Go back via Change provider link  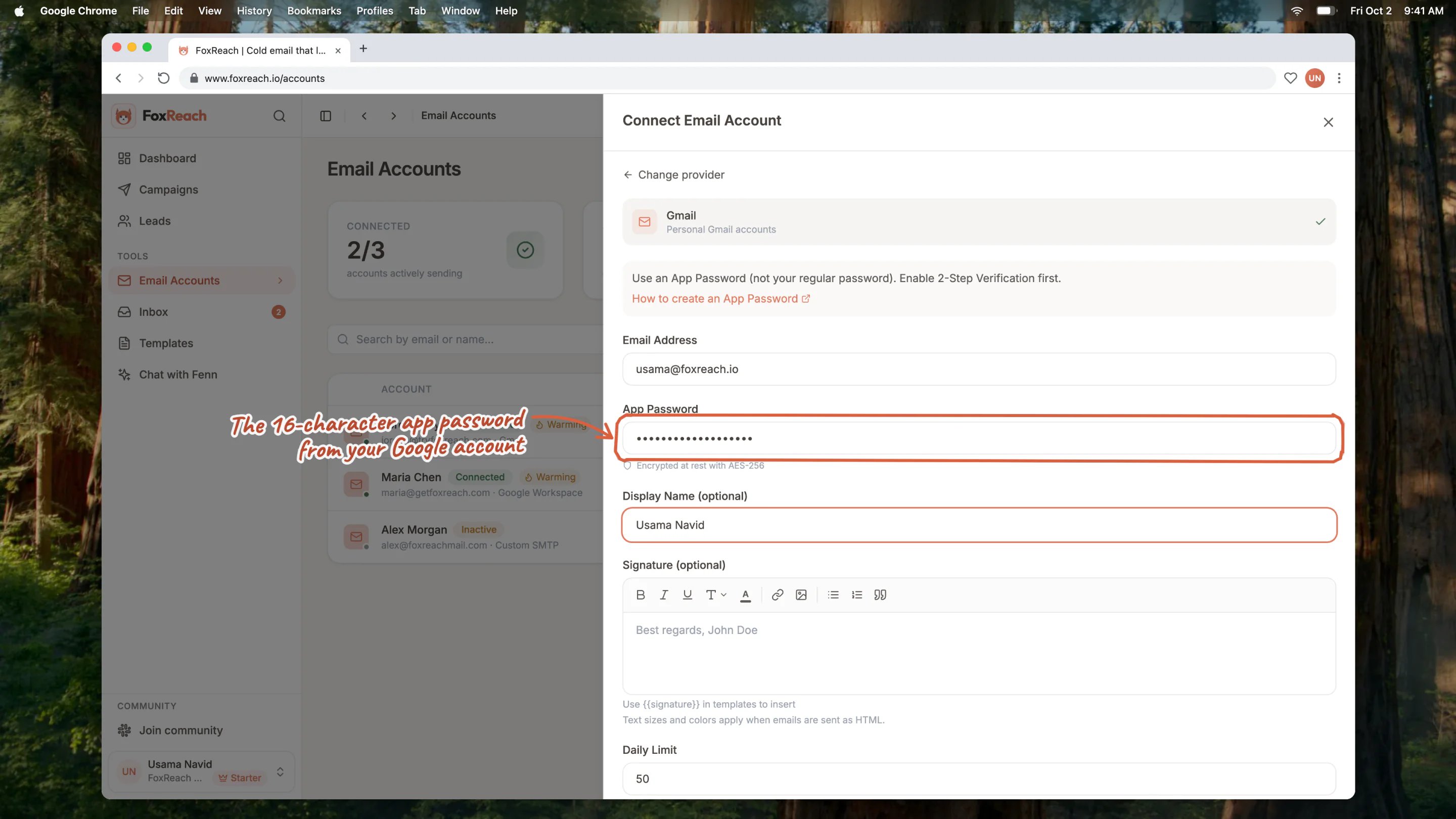pyautogui.click(x=673, y=174)
